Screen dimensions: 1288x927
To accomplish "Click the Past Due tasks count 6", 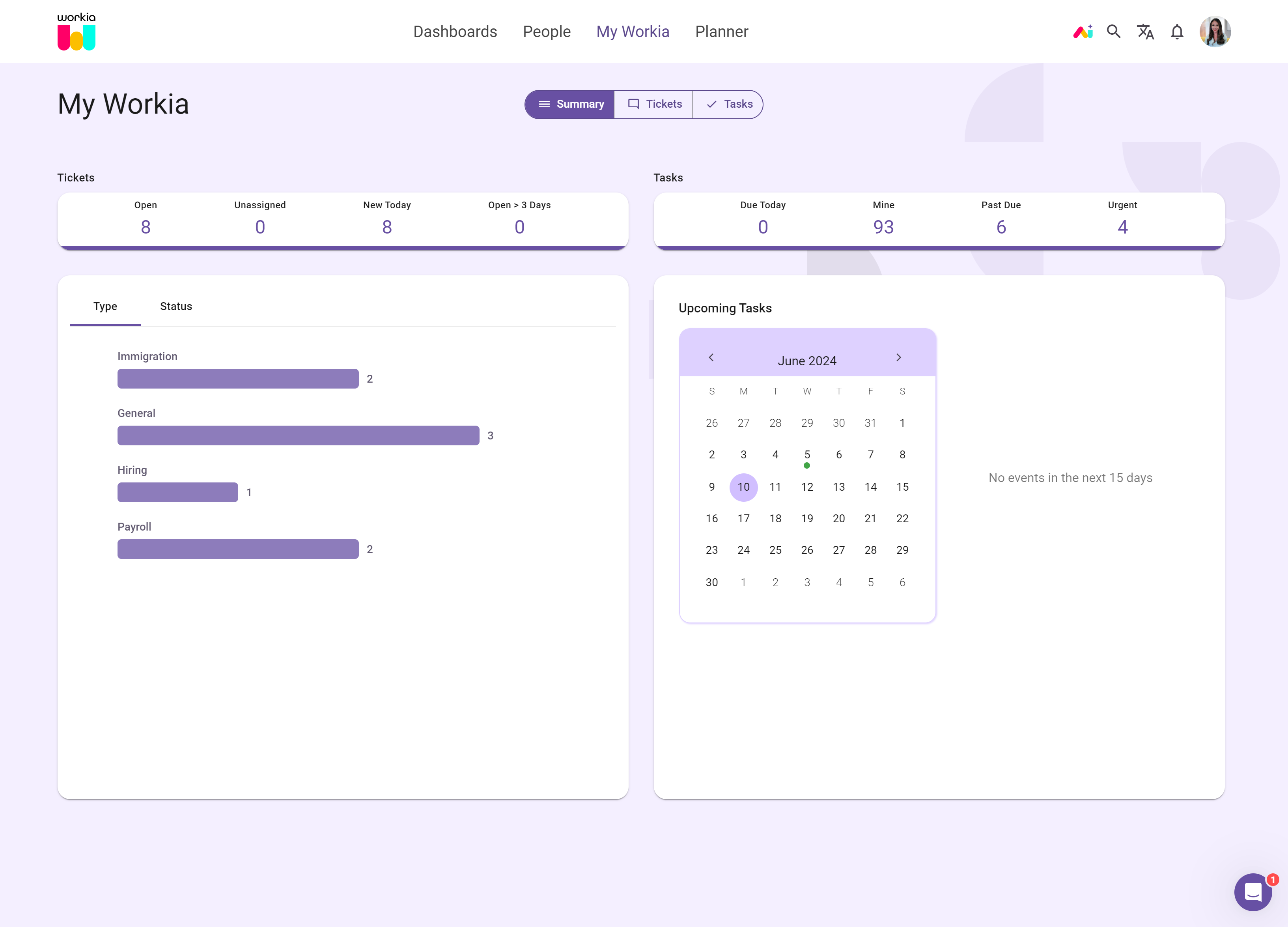I will click(x=1001, y=227).
